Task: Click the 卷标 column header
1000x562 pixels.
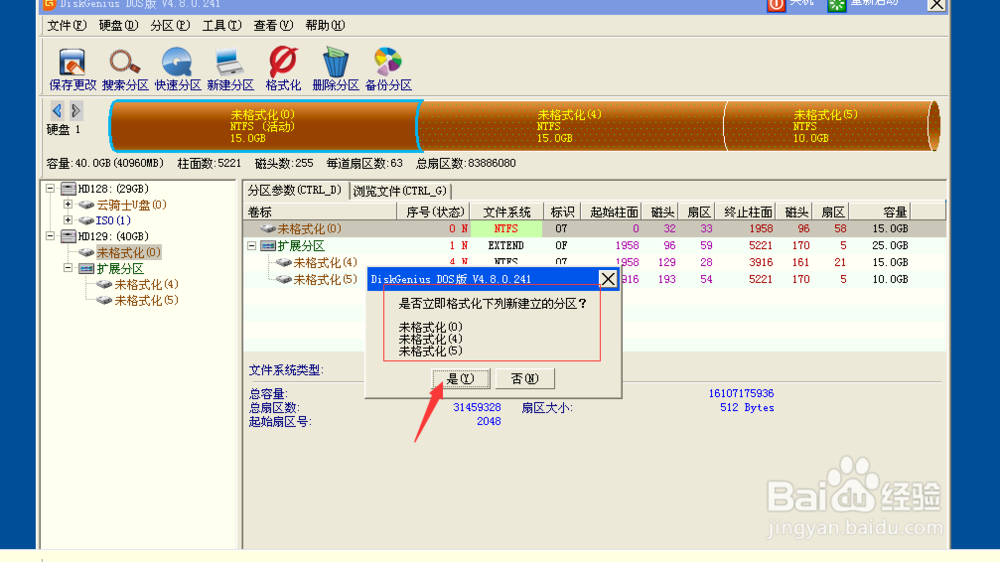Action: click(x=320, y=212)
